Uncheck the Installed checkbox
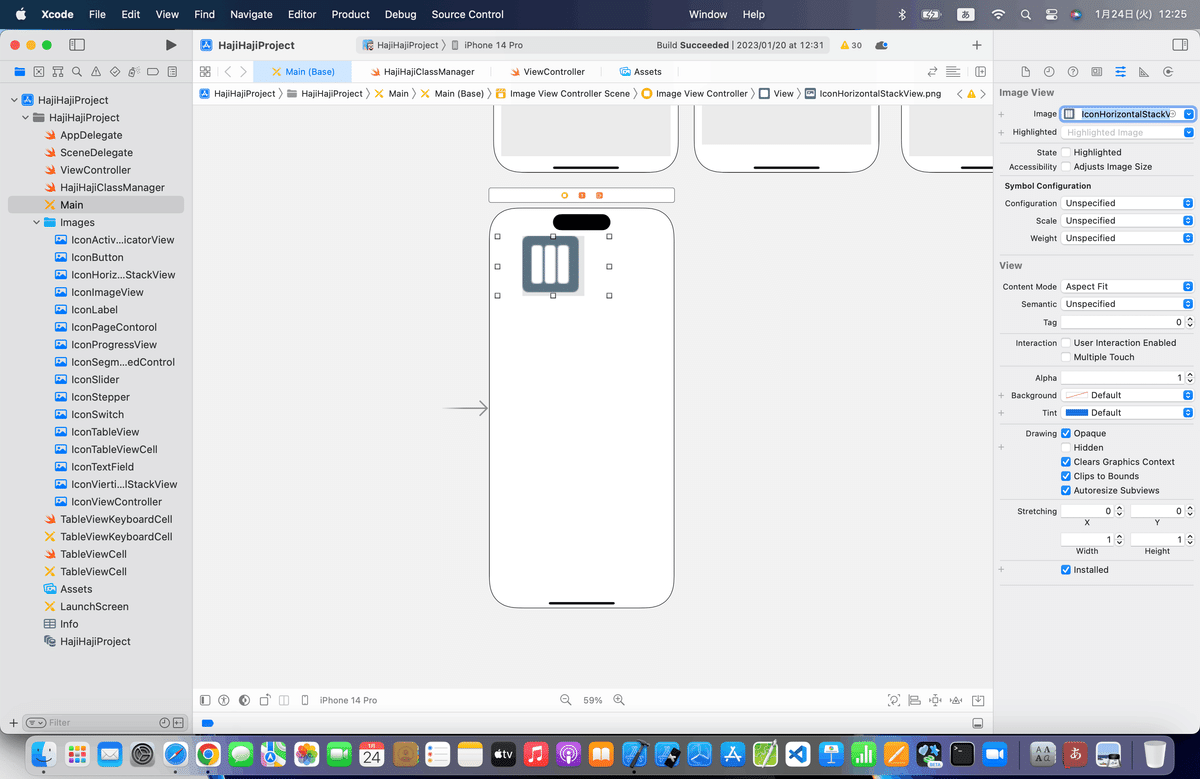This screenshot has height=779, width=1200. [x=1066, y=570]
